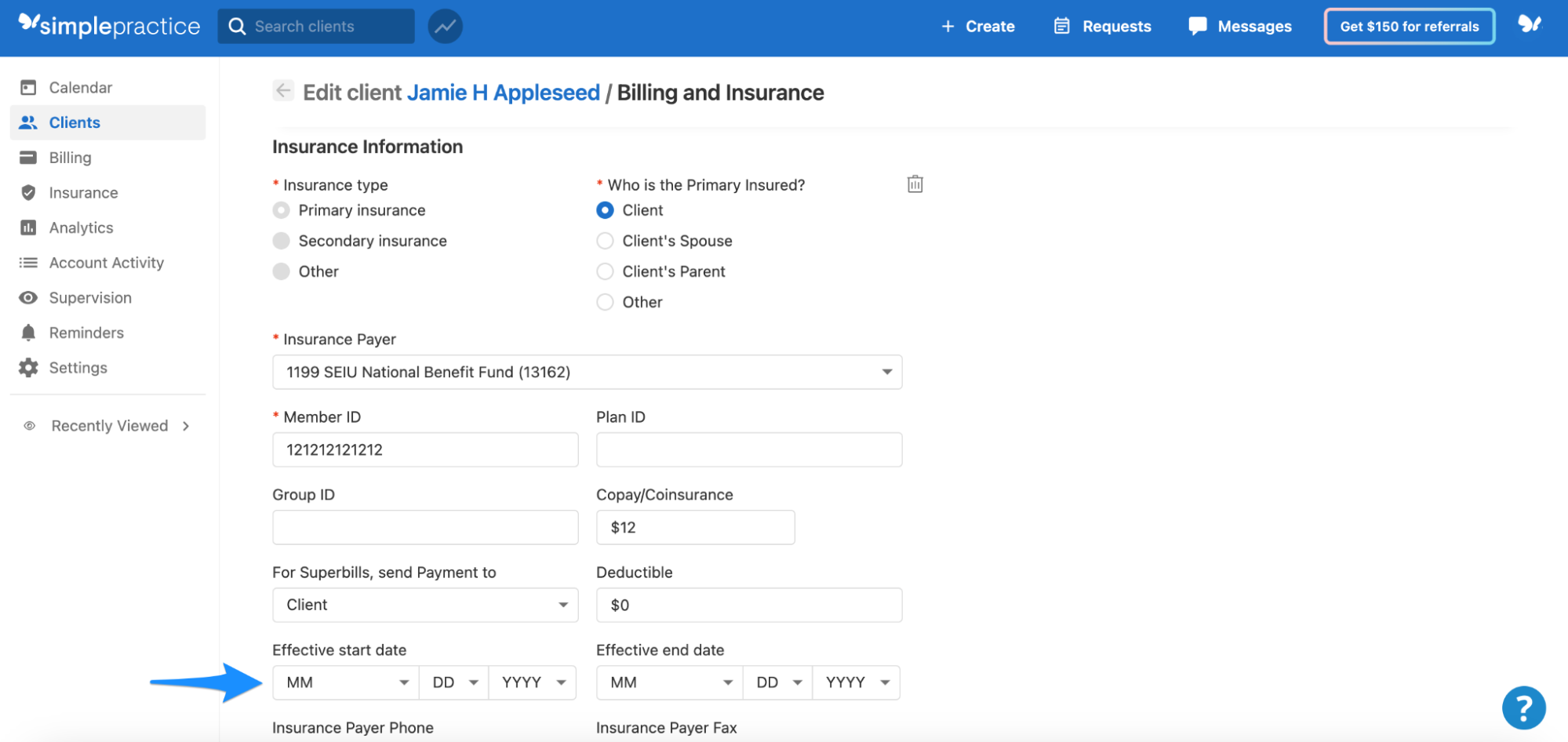Open the Analytics section

(82, 227)
